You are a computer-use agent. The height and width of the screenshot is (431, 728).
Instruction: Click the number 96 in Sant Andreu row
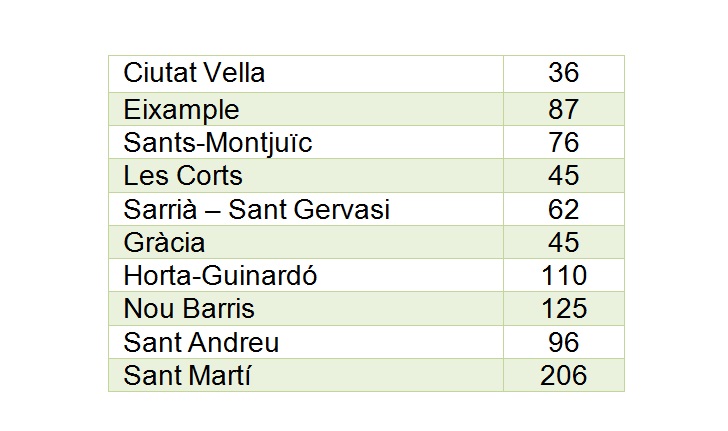564,343
